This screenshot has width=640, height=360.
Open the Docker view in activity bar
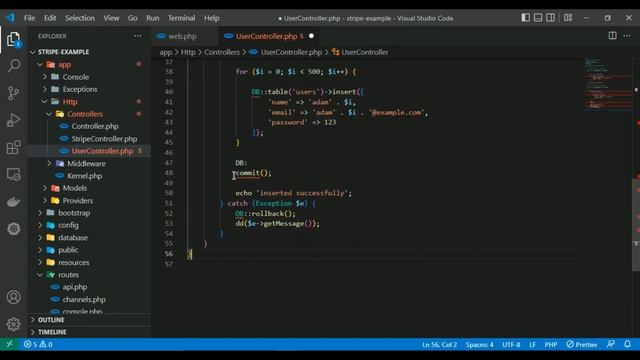click(13, 202)
